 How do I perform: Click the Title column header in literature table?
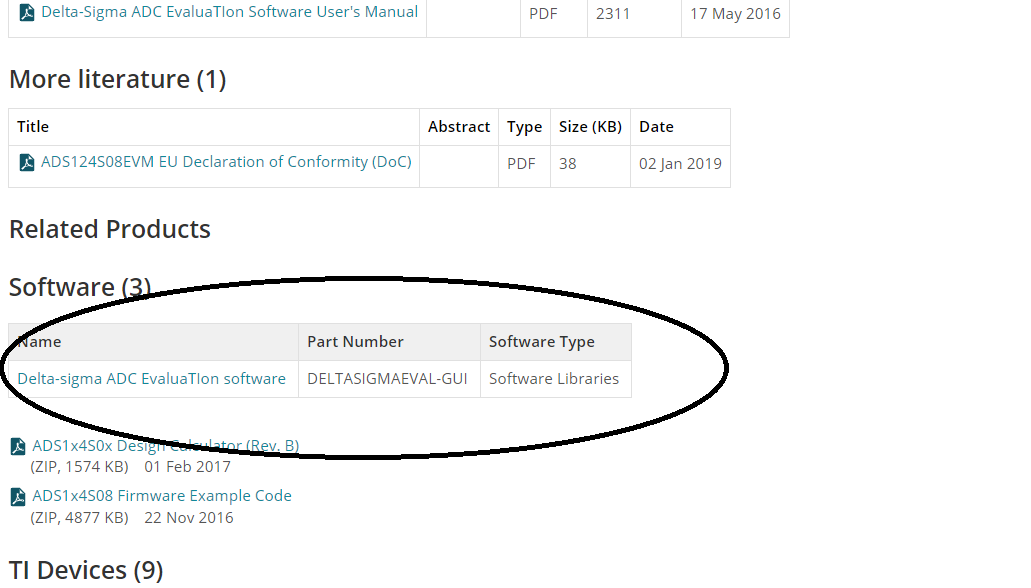(x=214, y=127)
